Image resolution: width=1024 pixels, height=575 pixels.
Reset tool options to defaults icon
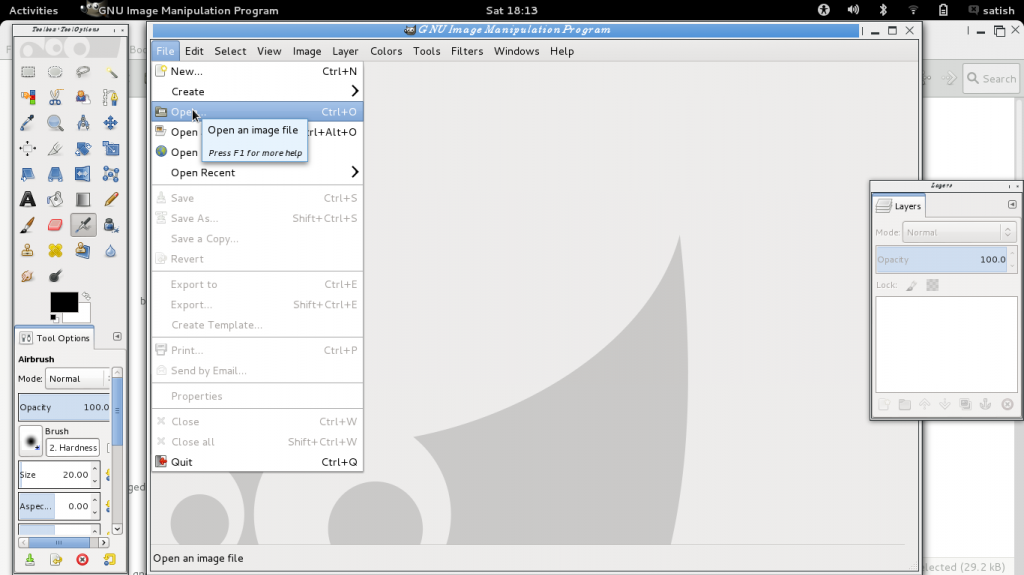coord(109,559)
